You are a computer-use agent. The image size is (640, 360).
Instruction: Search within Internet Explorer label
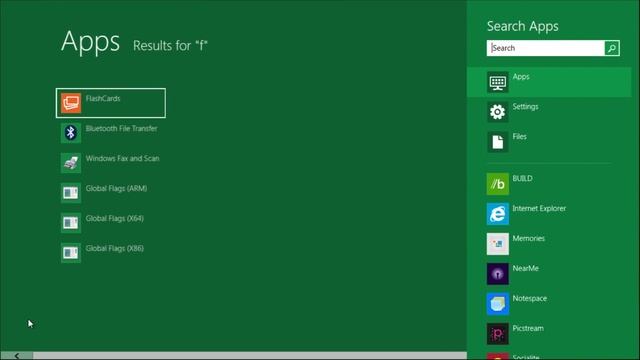[x=539, y=209]
